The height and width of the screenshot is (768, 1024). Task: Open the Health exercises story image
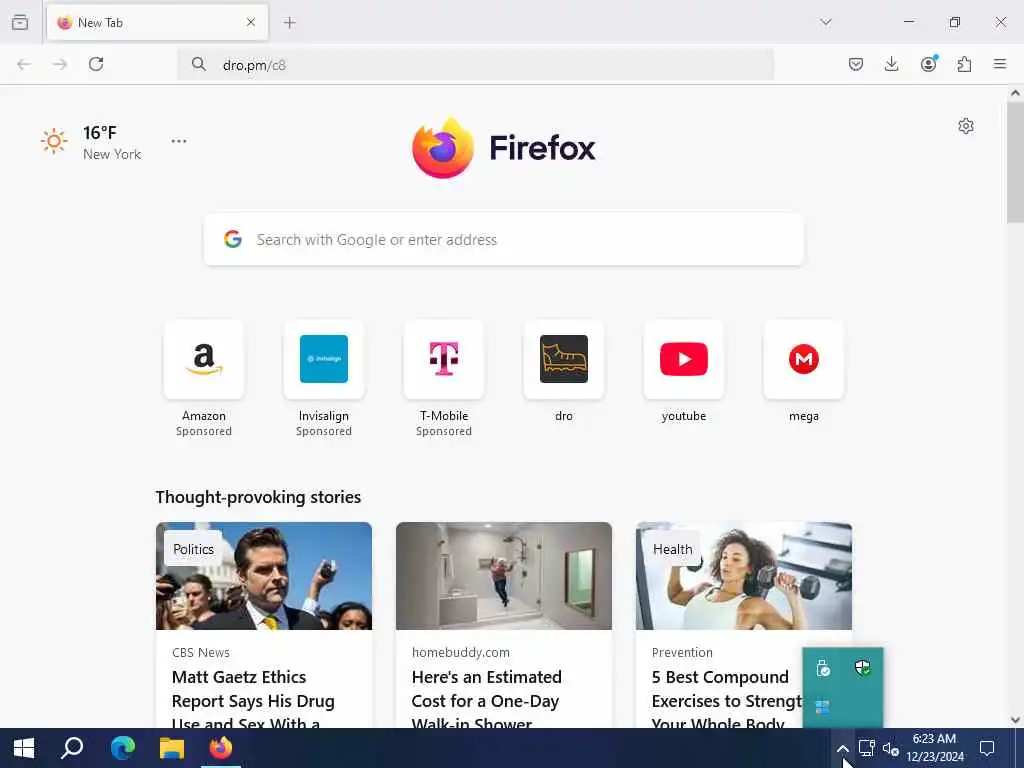(744, 576)
